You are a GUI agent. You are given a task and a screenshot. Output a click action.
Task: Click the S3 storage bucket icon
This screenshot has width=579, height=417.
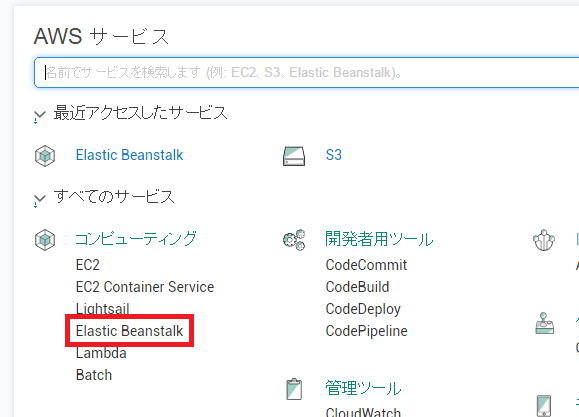pos(294,156)
